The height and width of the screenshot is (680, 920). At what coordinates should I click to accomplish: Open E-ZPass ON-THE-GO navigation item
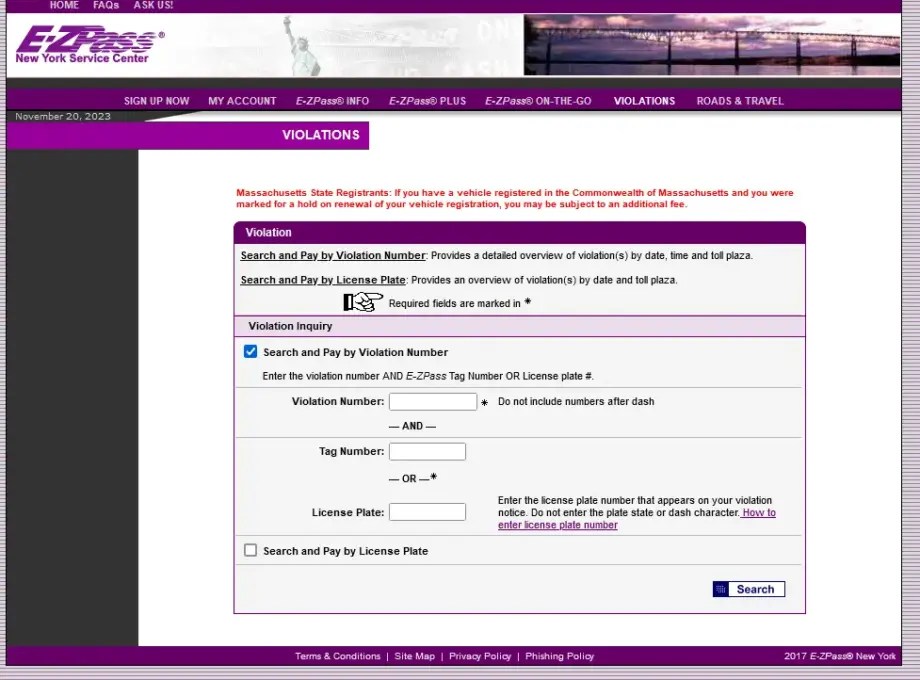[538, 101]
